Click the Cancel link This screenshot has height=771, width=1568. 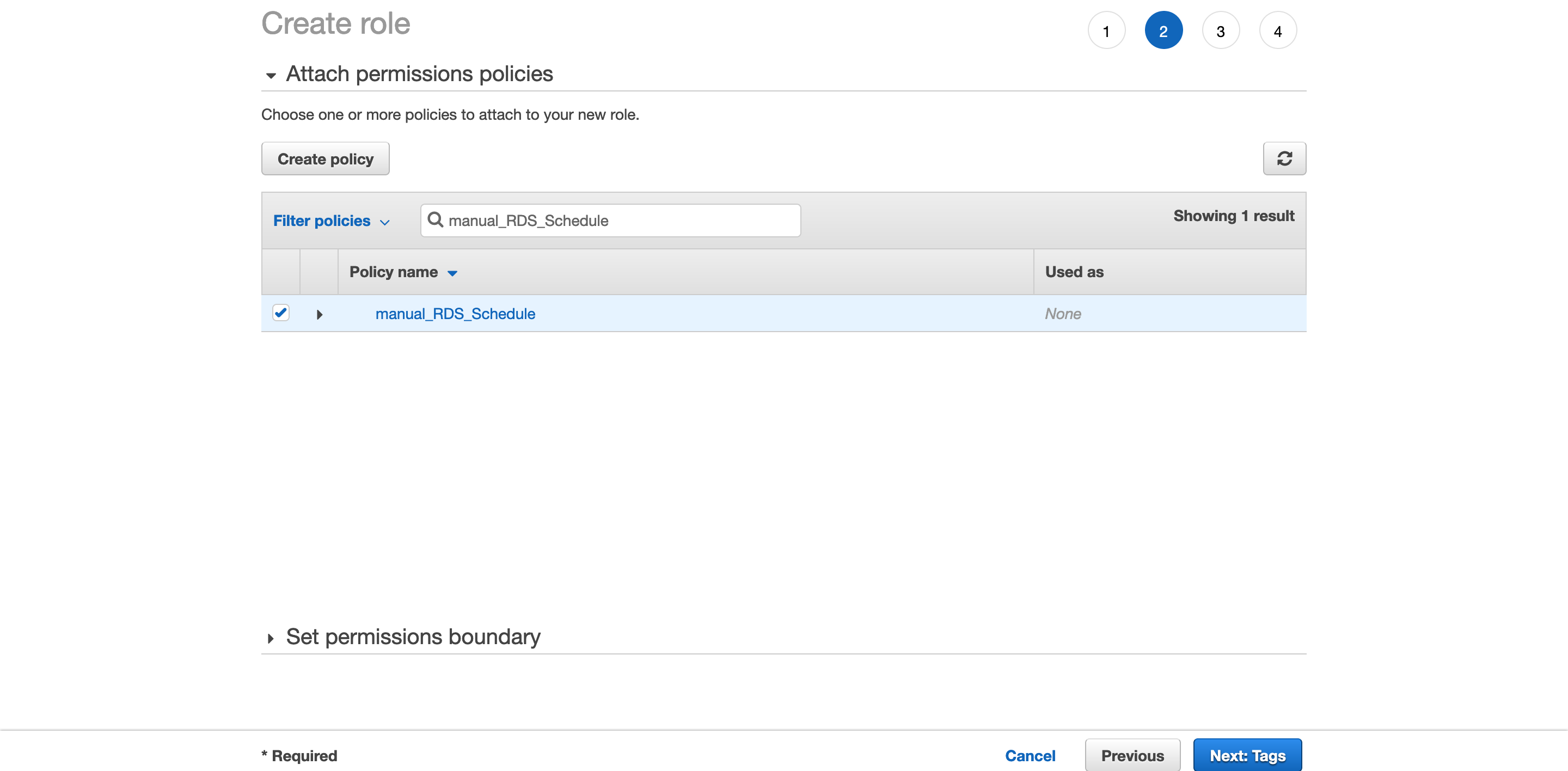[x=1030, y=755]
